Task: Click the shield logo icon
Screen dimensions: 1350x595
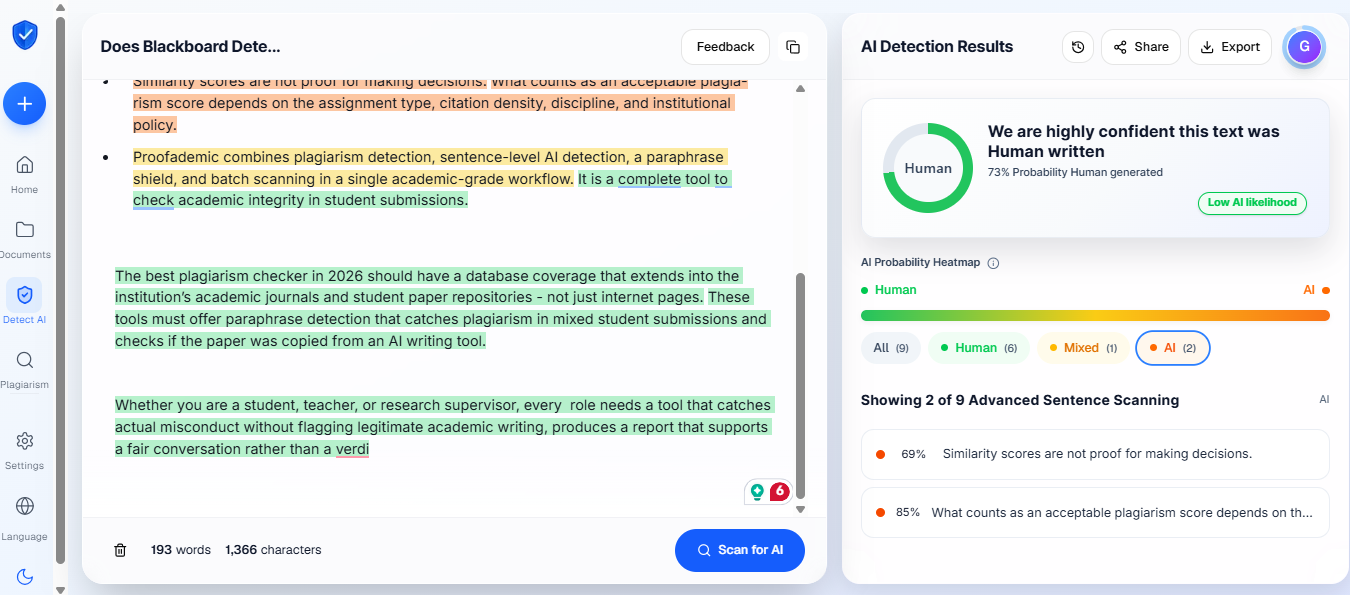Action: (24, 36)
